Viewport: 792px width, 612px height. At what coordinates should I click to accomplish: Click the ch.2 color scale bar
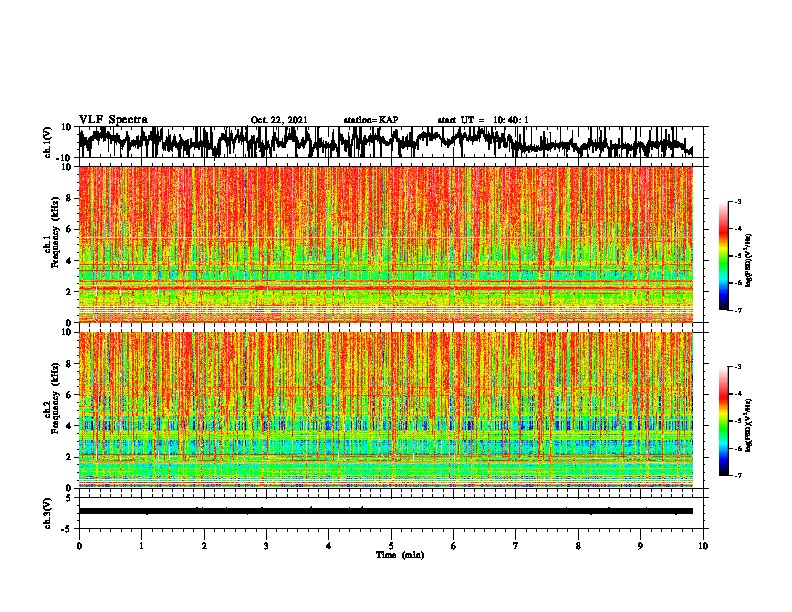724,421
